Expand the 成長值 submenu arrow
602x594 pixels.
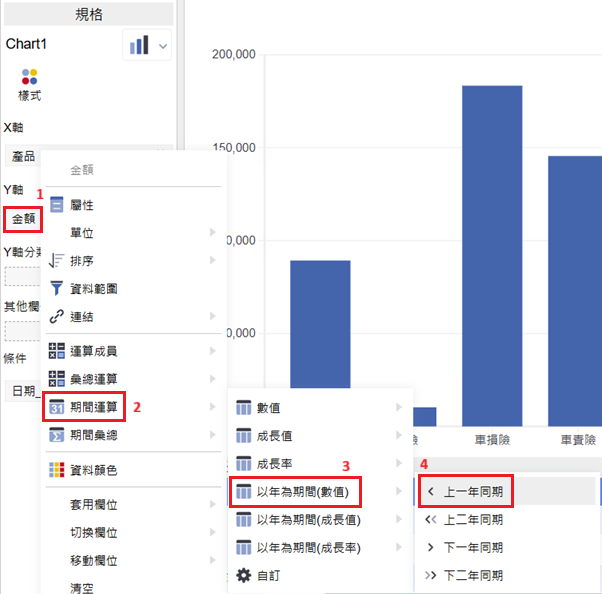point(400,436)
